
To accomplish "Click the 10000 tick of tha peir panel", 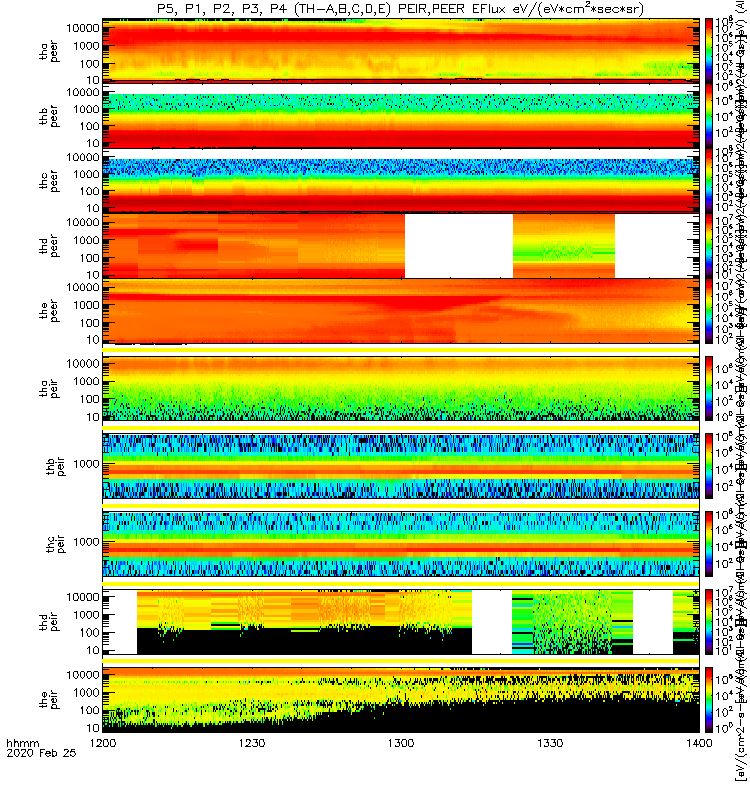I will [x=83, y=363].
